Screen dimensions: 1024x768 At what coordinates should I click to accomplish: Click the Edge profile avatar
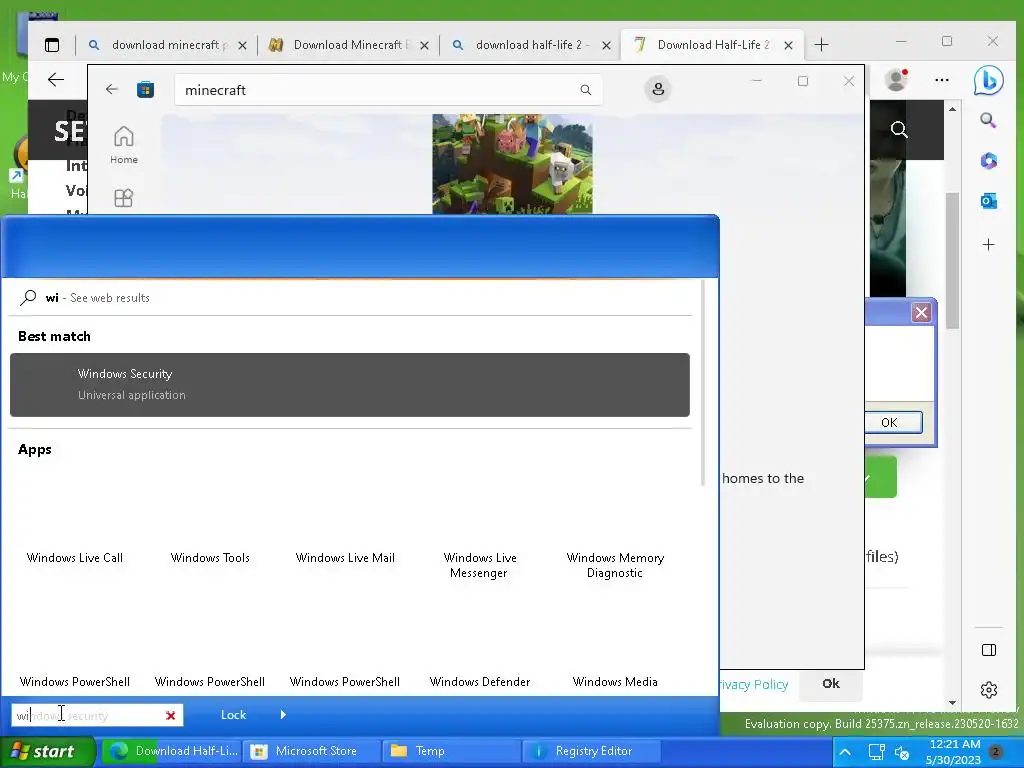pos(896,80)
